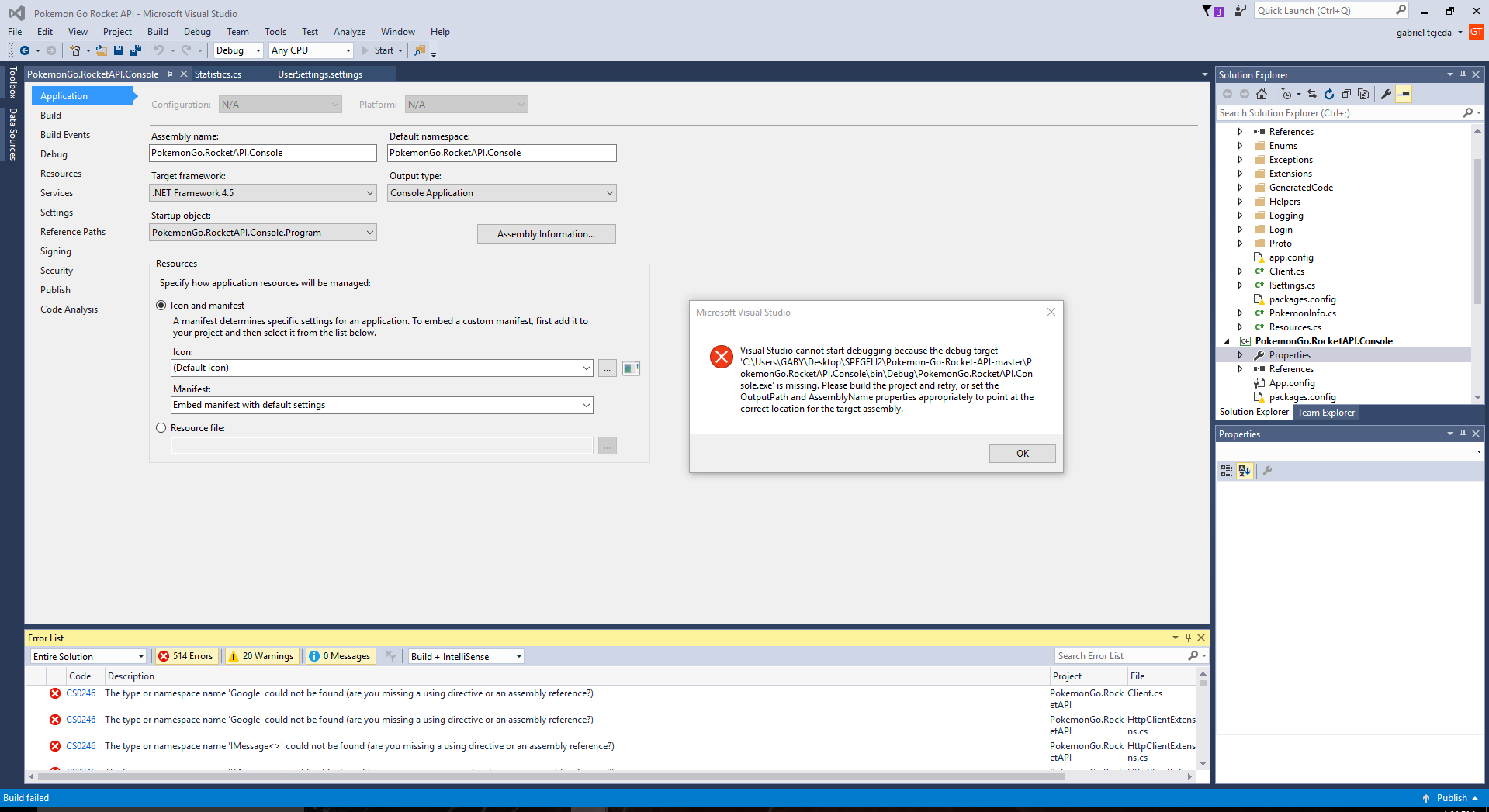The height and width of the screenshot is (812, 1489).
Task: Open the Build Events settings page
Action: (x=65, y=135)
